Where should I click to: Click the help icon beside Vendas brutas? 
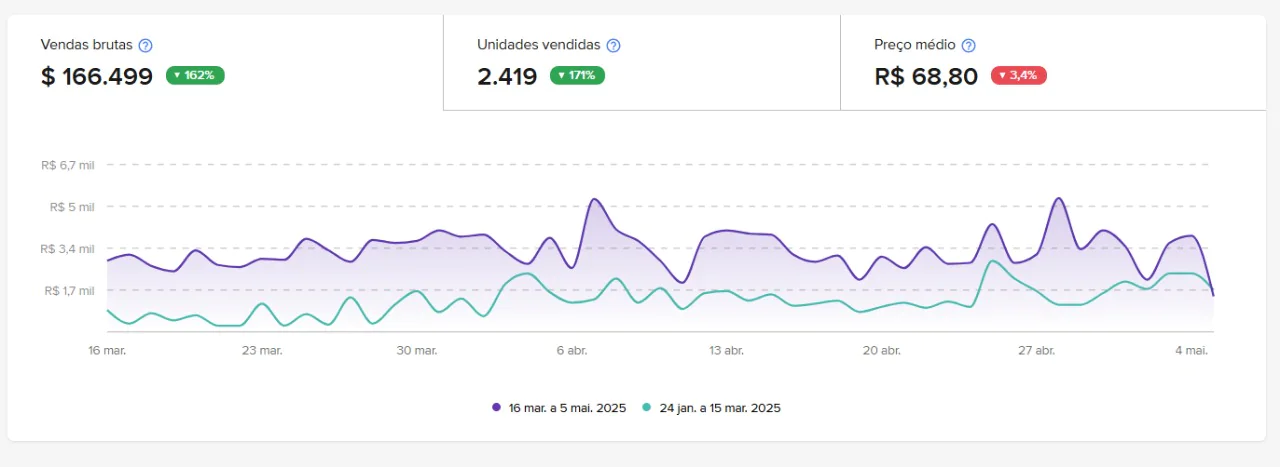click(146, 45)
